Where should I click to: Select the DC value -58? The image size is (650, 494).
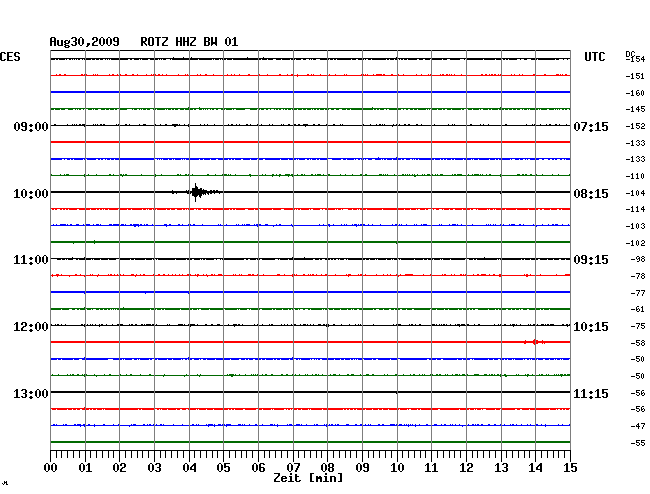tap(638, 344)
